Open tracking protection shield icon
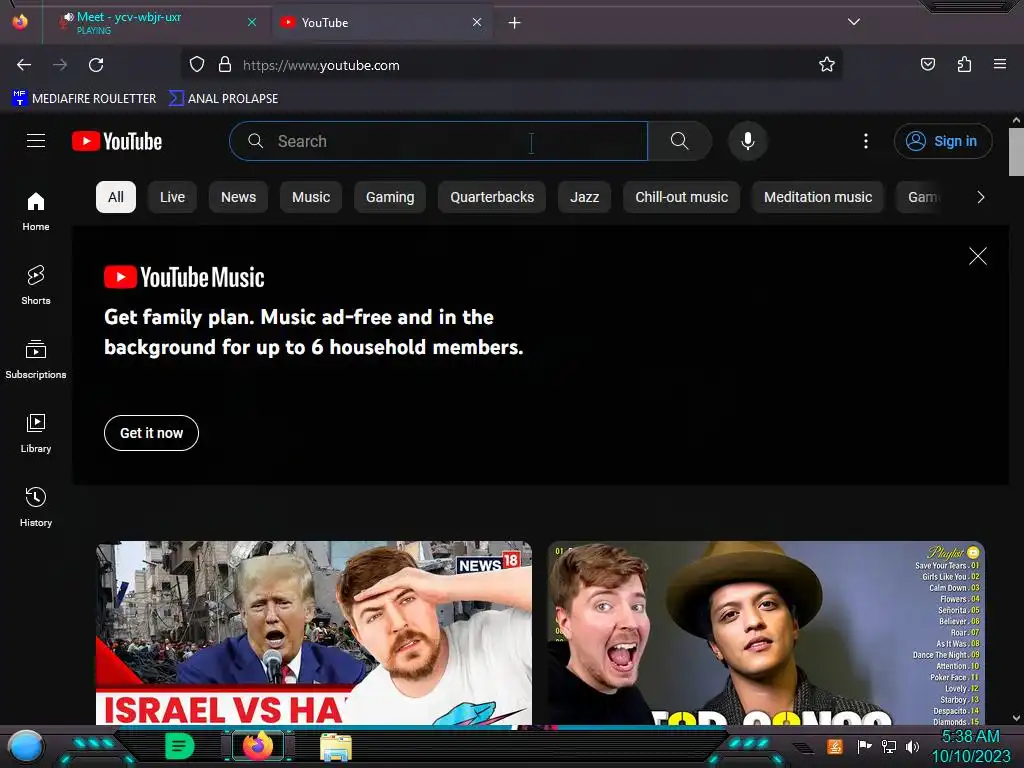This screenshot has width=1024, height=768. tap(197, 65)
